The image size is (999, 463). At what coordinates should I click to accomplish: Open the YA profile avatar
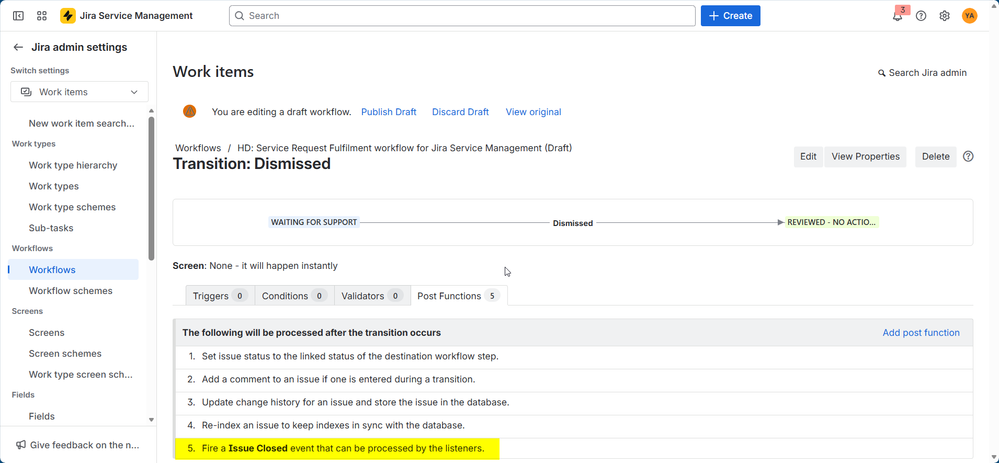969,16
